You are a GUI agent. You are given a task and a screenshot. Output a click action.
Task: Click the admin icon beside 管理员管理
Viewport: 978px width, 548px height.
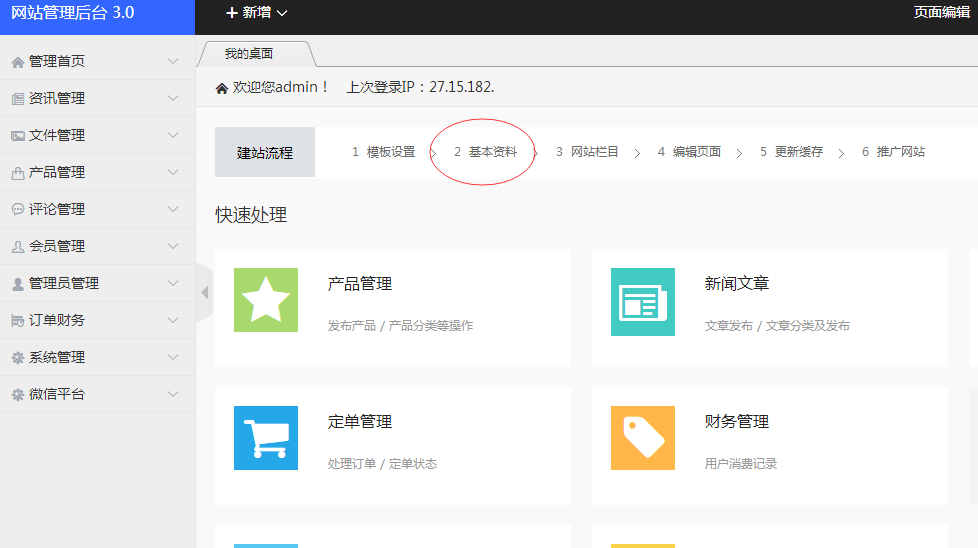(17, 284)
